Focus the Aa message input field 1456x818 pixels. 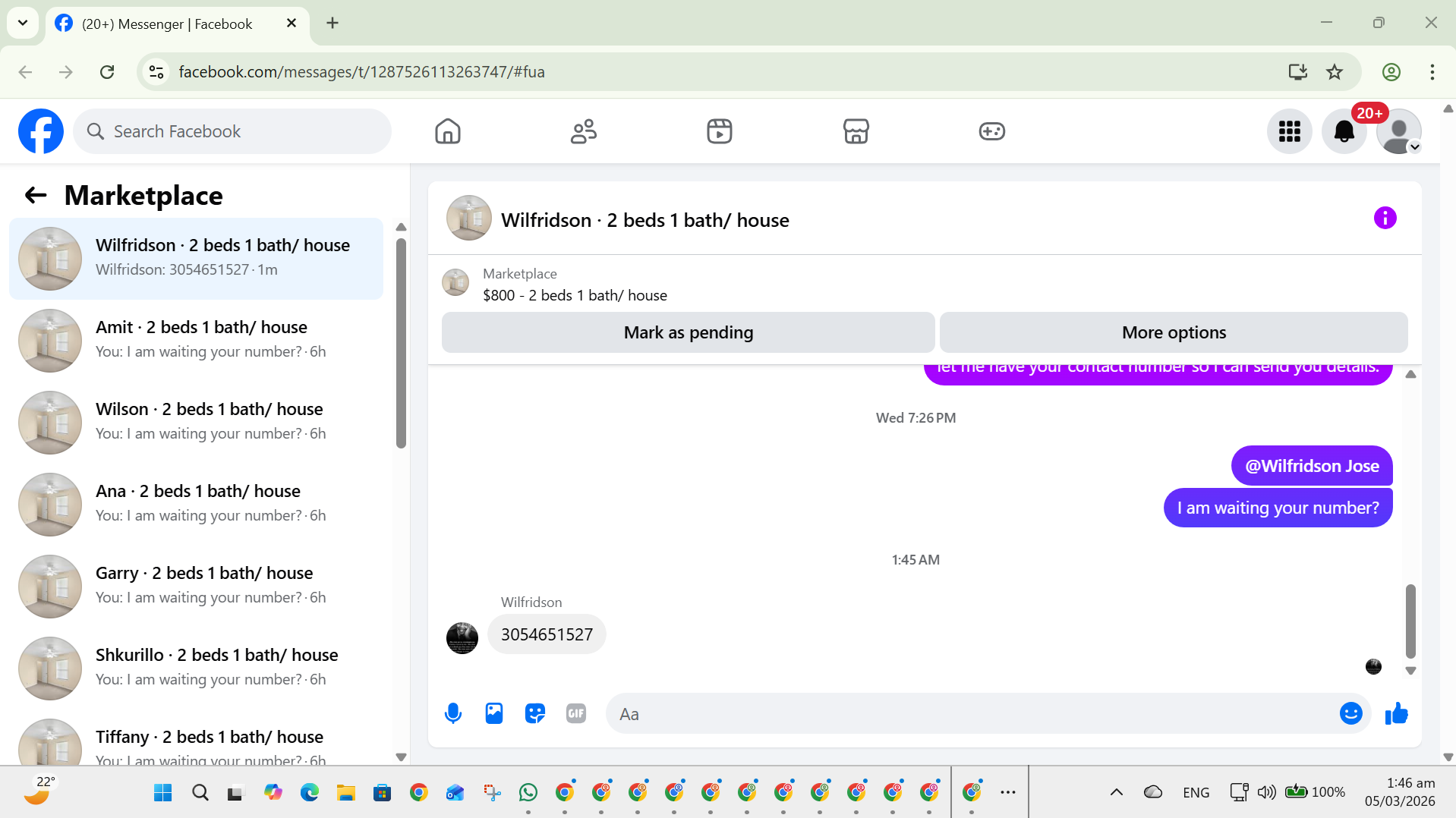[x=972, y=714]
